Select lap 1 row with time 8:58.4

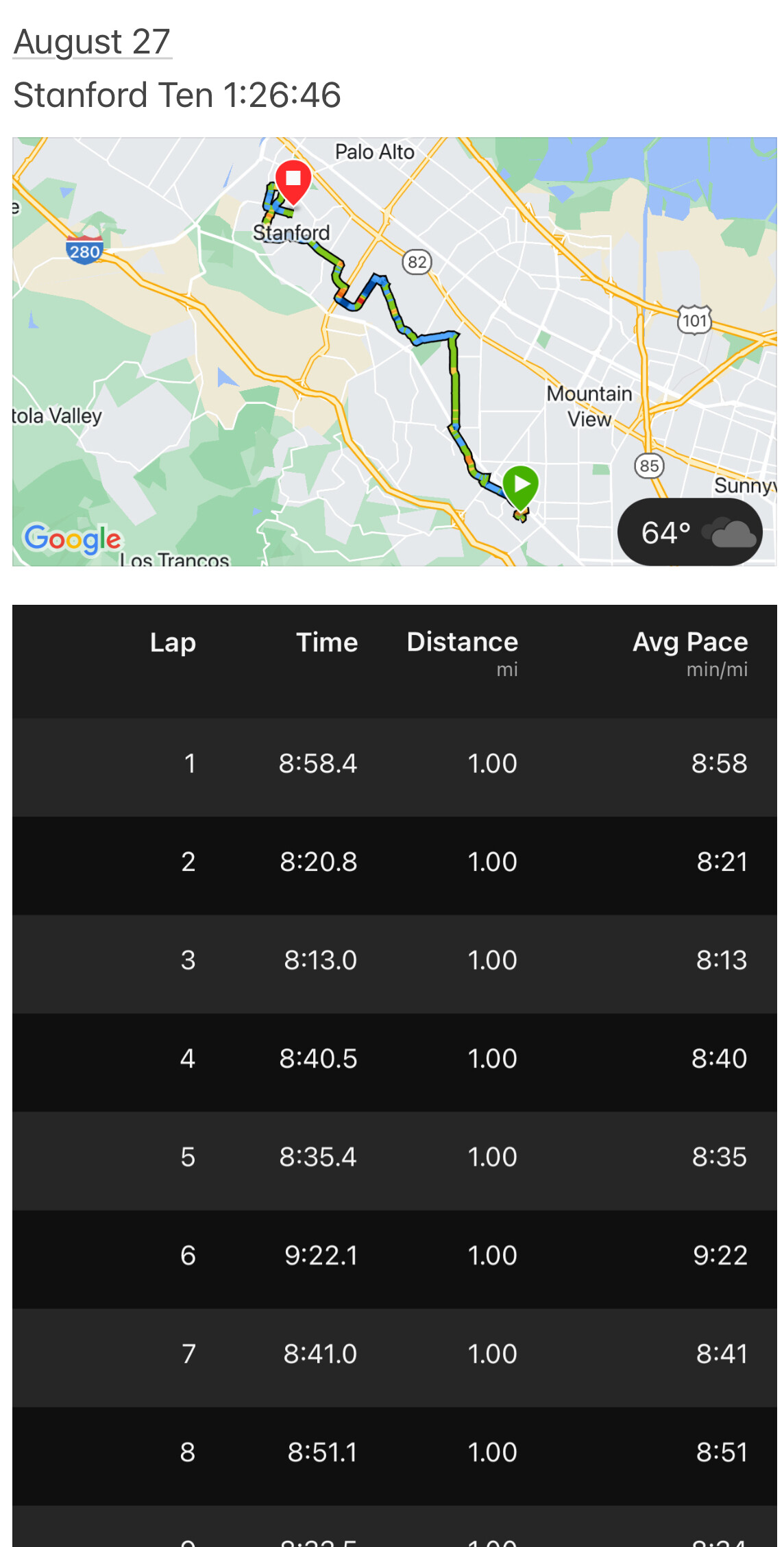click(x=394, y=764)
